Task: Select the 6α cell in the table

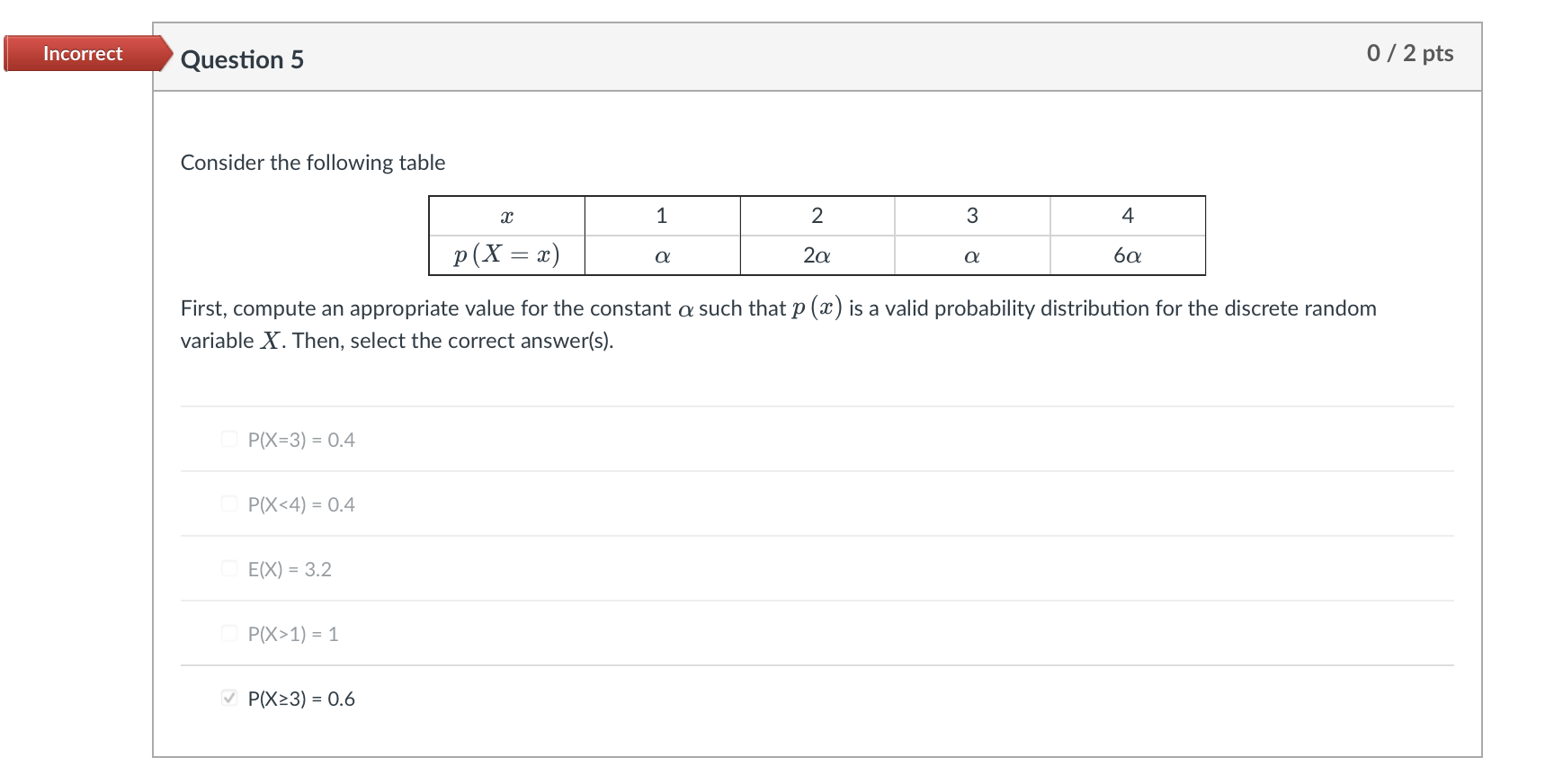Action: point(1127,255)
